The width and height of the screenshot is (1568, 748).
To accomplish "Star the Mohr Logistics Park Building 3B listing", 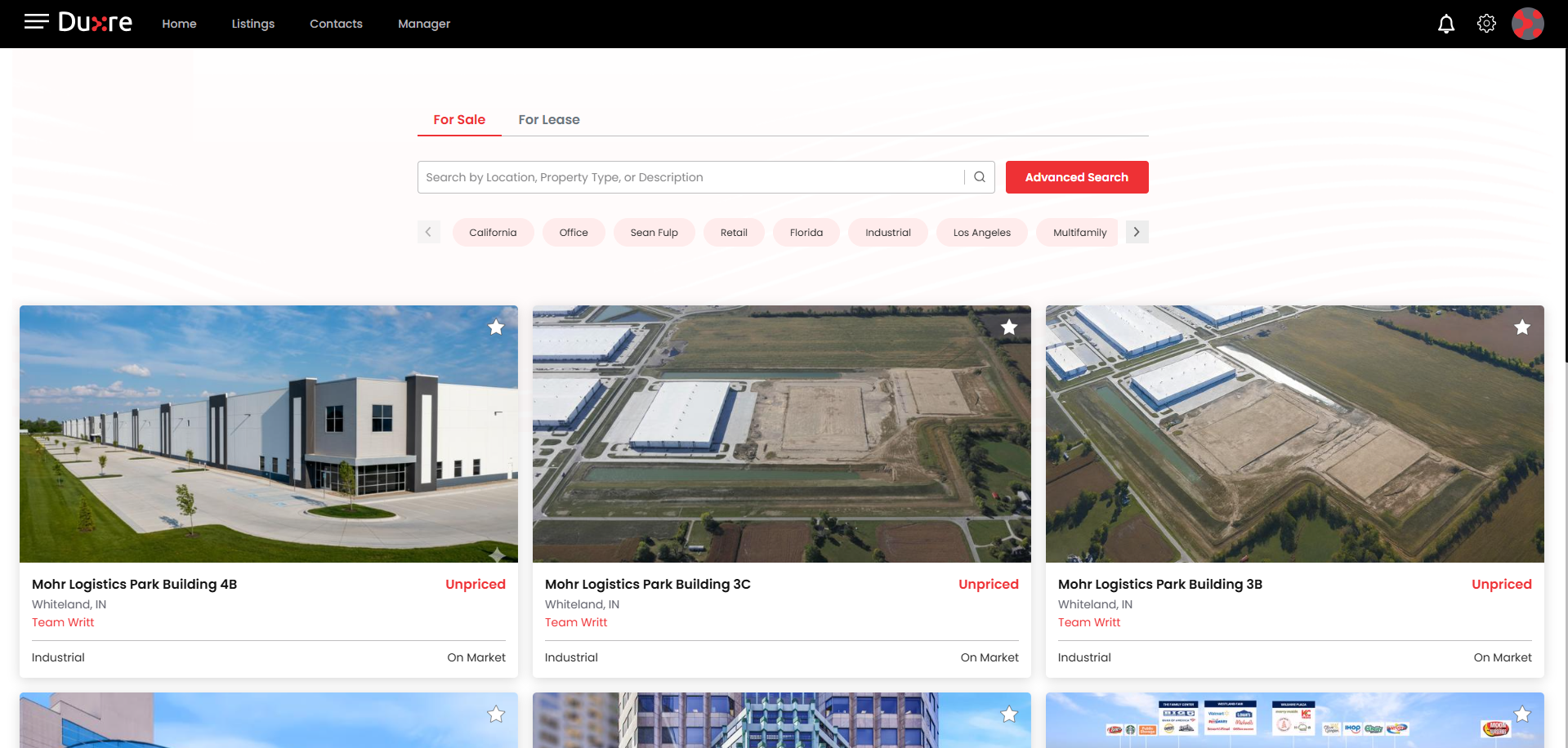I will pyautogui.click(x=1521, y=327).
